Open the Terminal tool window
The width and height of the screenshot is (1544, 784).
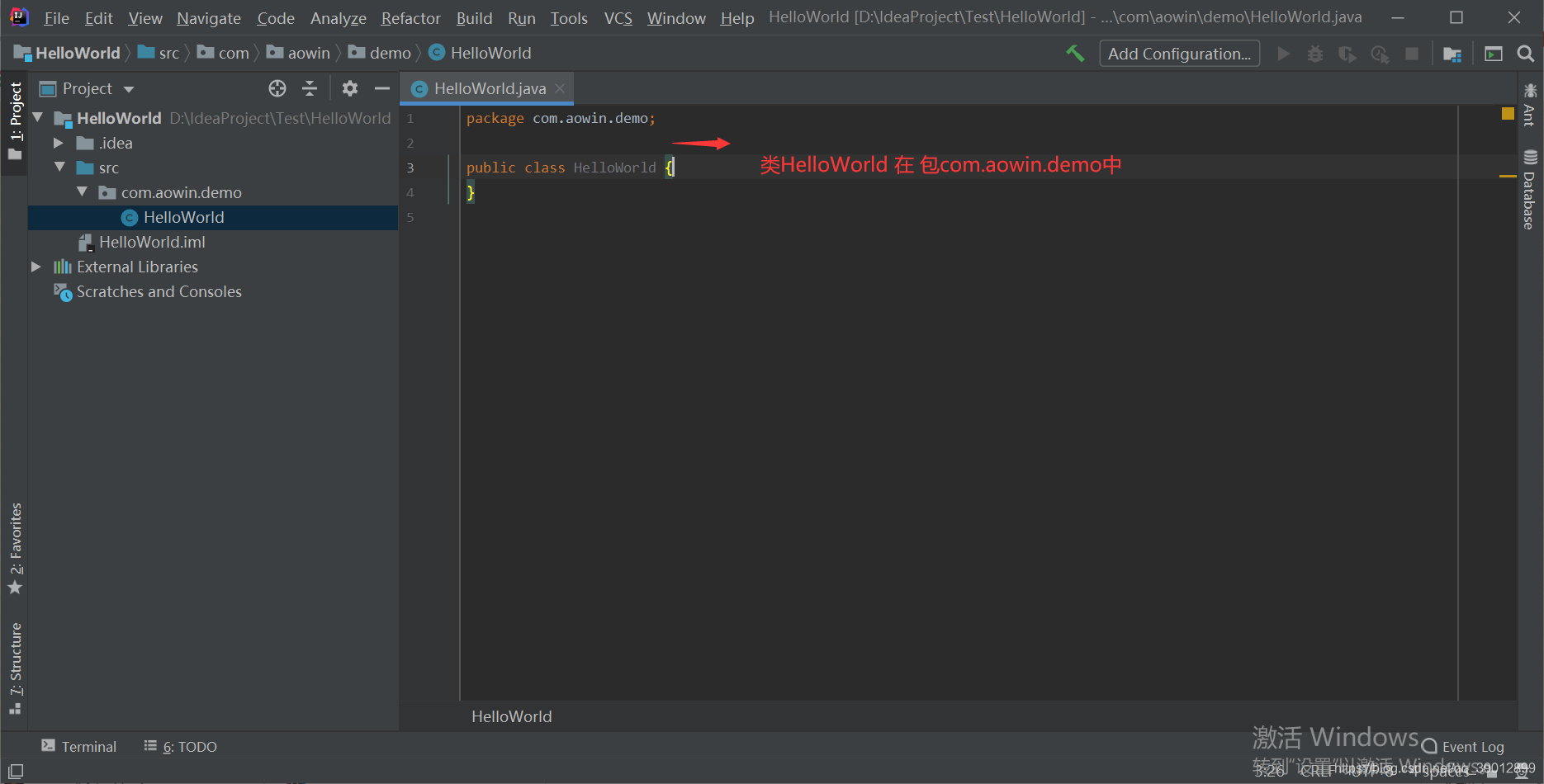(x=79, y=746)
